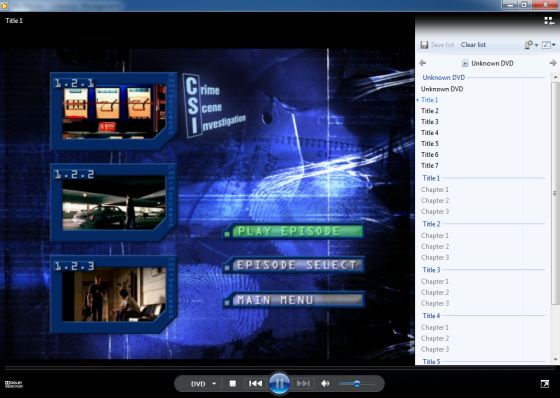Select Chapter 1 under Title 1
The height and width of the screenshot is (398, 560).
(435, 190)
